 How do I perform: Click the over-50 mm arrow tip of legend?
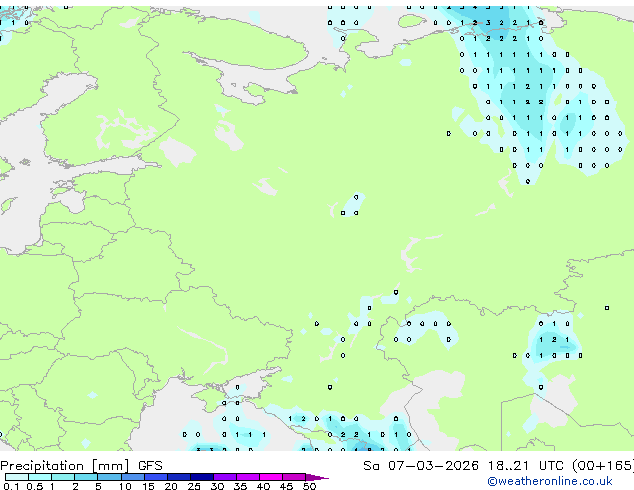(317, 477)
